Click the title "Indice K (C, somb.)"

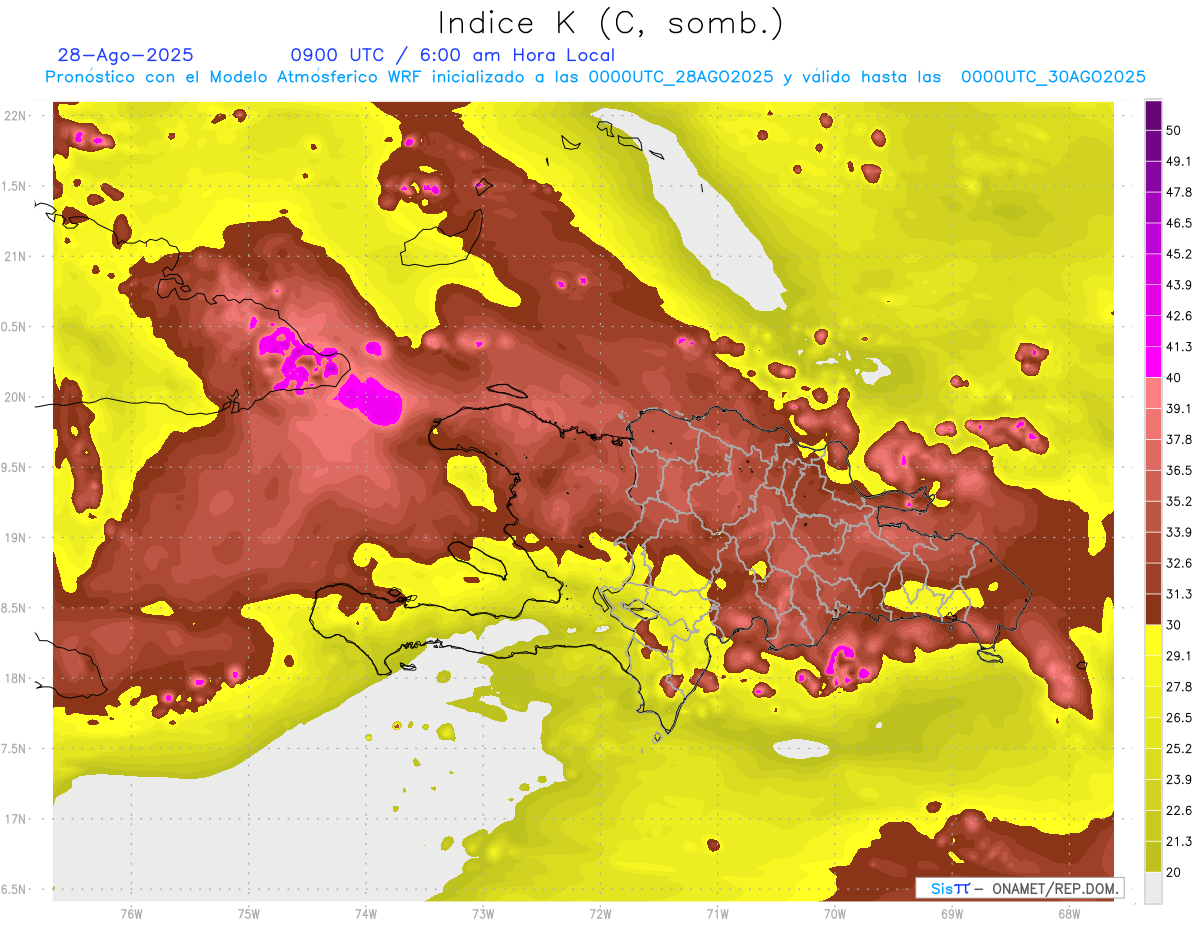click(610, 23)
